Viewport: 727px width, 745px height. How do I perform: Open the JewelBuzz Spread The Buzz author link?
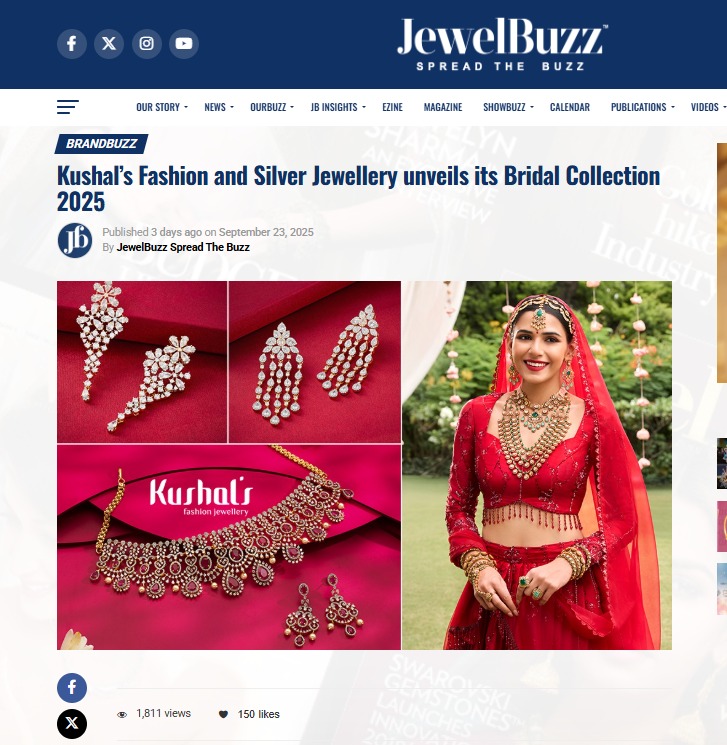183,247
